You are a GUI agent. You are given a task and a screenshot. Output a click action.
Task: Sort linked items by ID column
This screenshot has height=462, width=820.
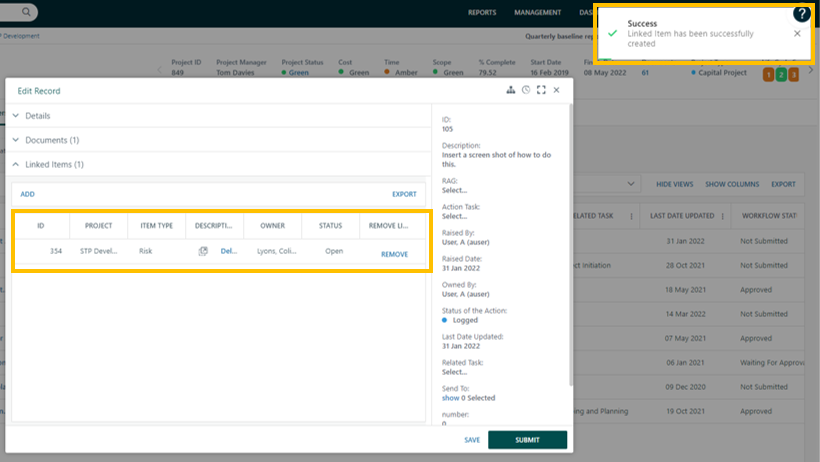[41, 226]
